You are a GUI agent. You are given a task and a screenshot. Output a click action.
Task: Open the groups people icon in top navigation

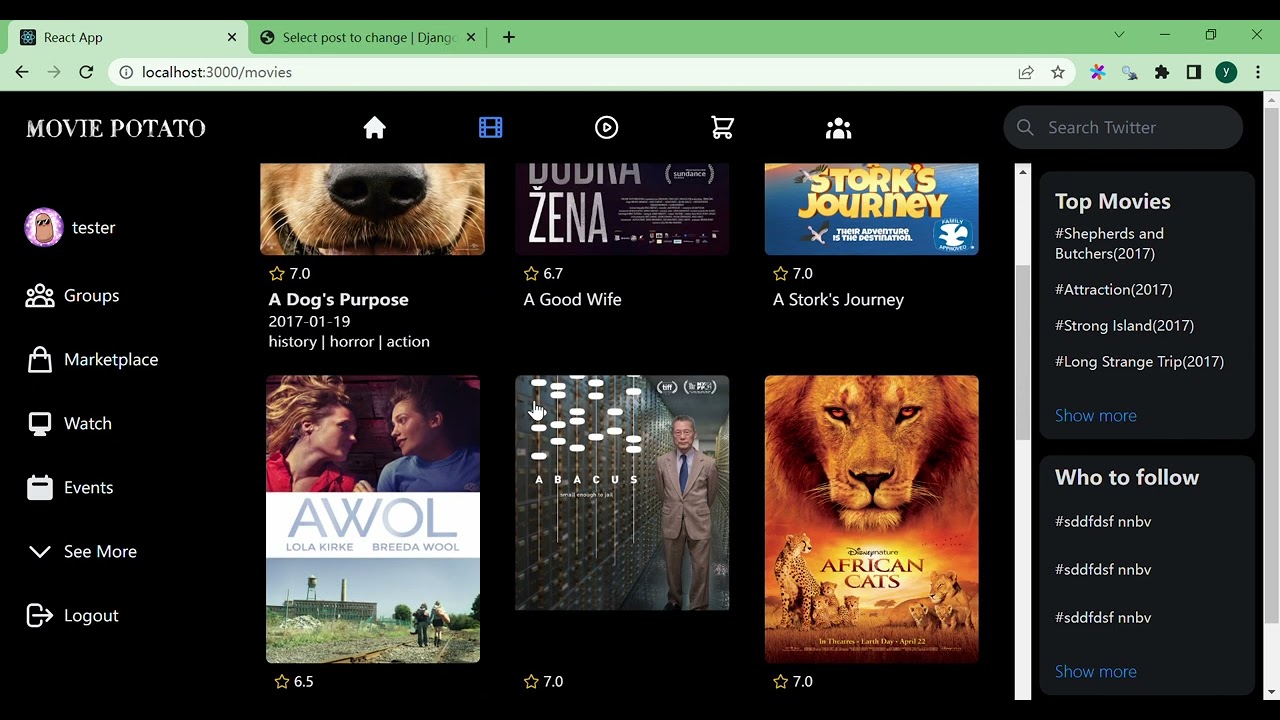pos(838,128)
